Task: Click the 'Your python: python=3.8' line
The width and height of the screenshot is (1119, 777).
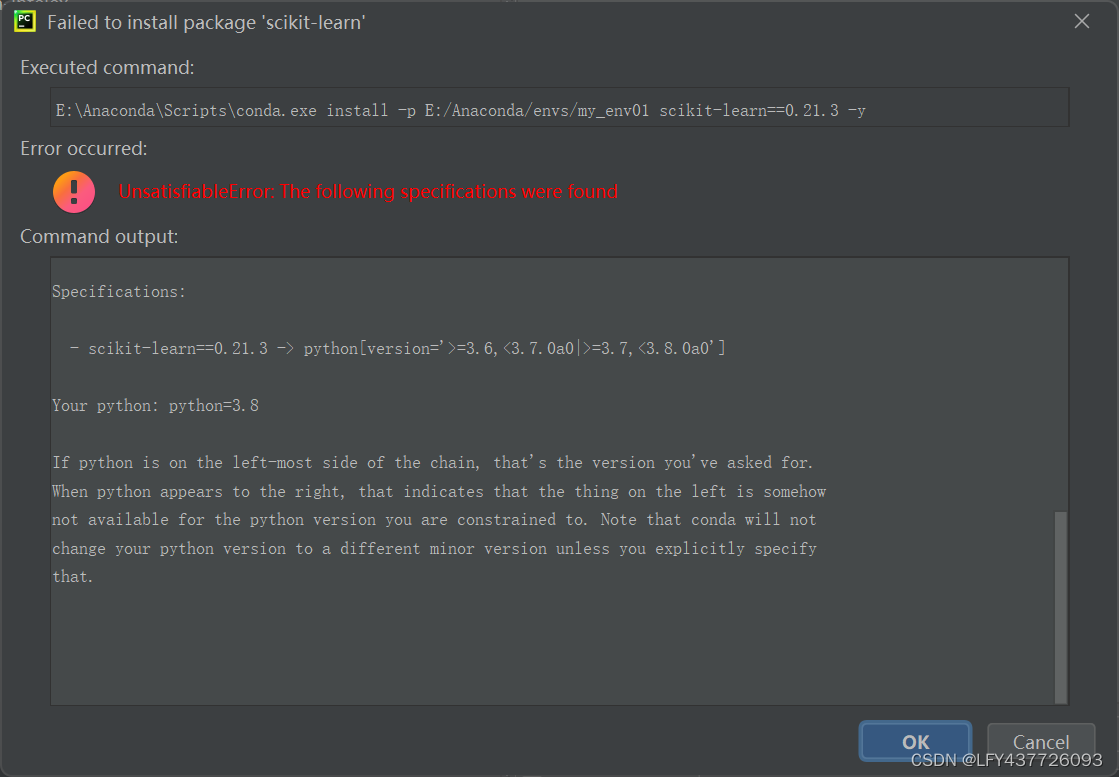Action: 156,406
